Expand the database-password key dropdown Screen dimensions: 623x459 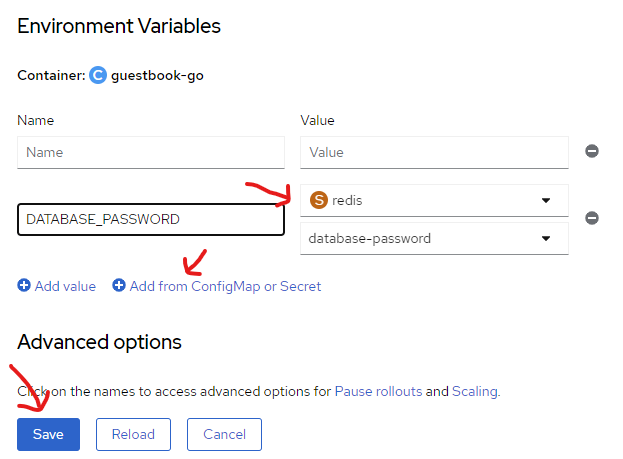[x=434, y=238]
